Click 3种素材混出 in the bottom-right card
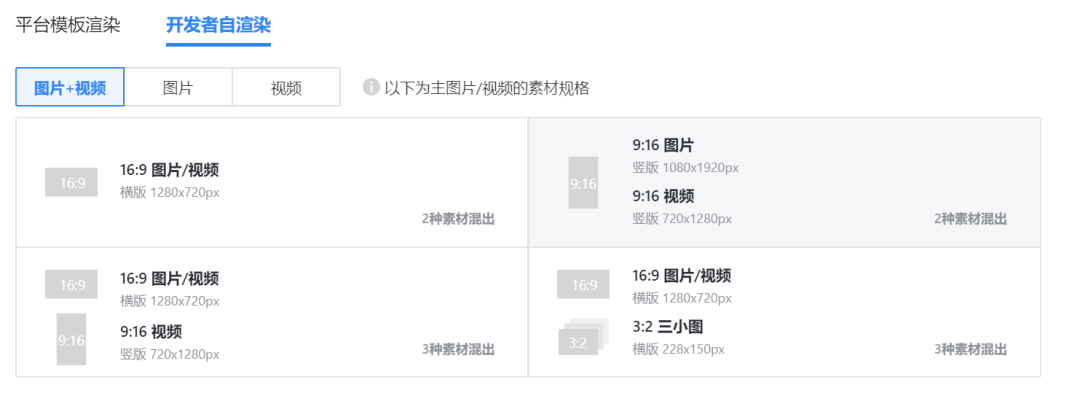Image resolution: width=1080 pixels, height=393 pixels. 970,350
